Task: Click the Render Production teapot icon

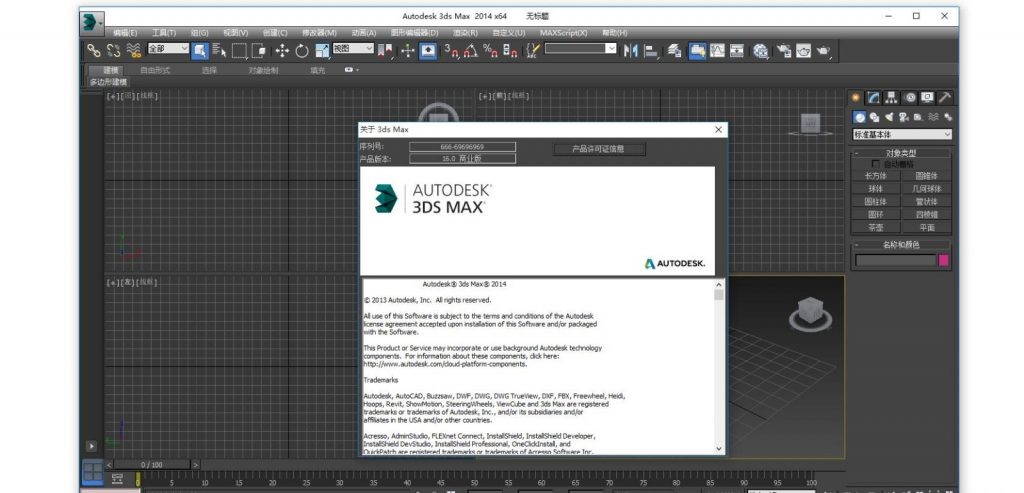Action: click(824, 50)
